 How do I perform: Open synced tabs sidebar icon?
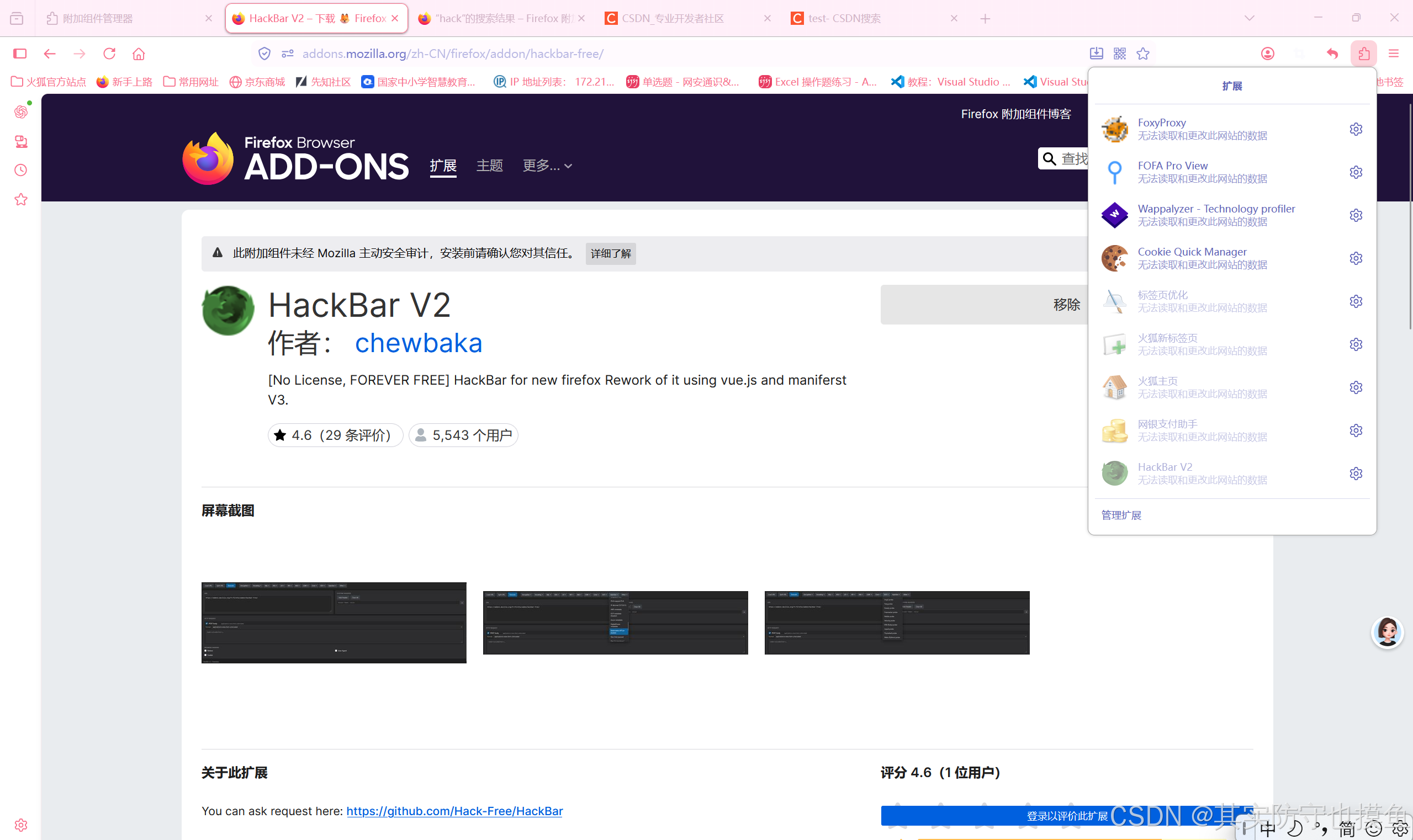21,141
